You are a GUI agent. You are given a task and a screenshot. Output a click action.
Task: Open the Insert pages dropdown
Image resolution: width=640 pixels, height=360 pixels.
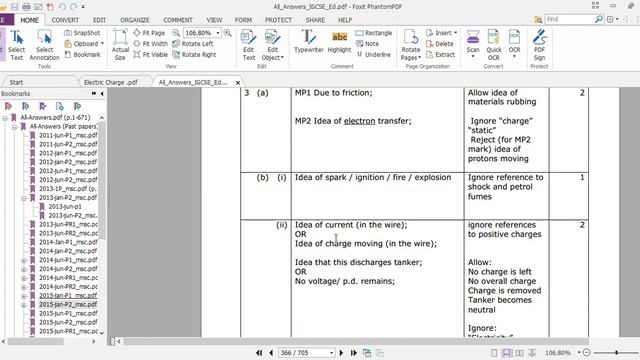pos(441,33)
